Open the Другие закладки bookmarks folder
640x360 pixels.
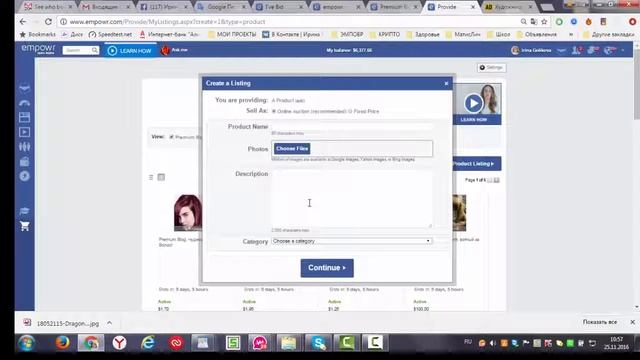point(608,35)
